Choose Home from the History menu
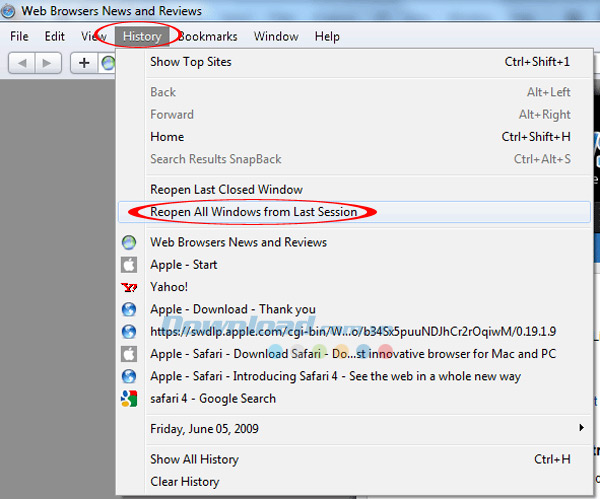 pyautogui.click(x=354, y=137)
